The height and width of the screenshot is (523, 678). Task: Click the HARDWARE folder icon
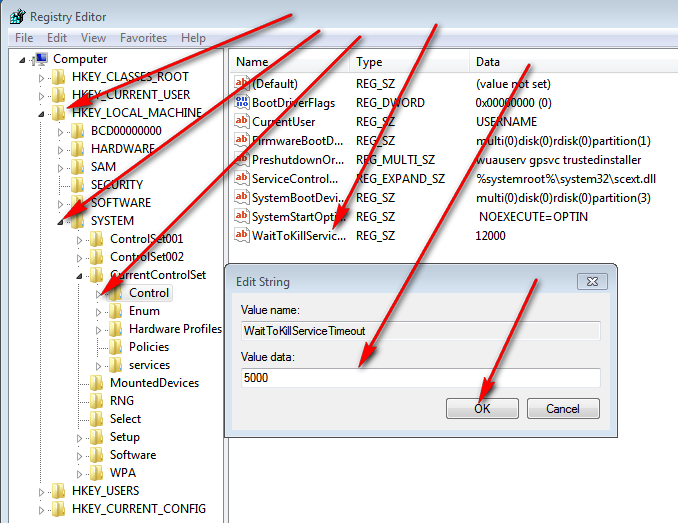coord(77,149)
